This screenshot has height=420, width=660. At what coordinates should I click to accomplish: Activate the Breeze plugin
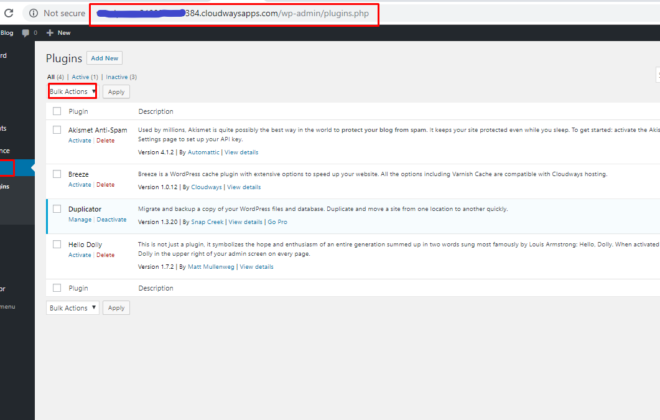pyautogui.click(x=80, y=185)
